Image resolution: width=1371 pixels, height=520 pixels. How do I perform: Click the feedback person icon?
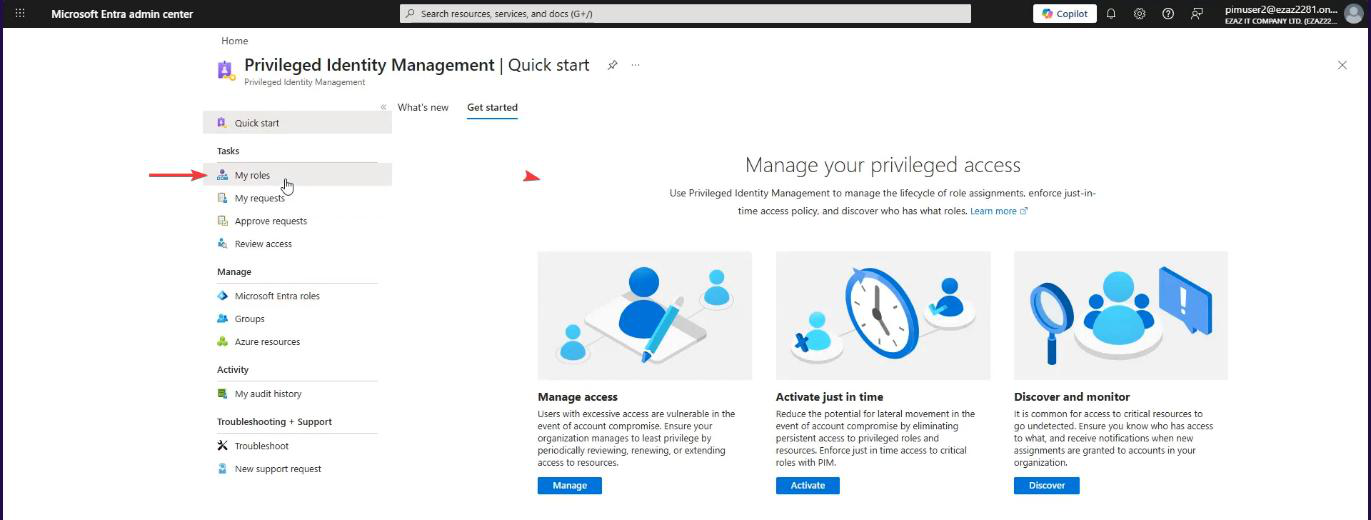point(1197,14)
